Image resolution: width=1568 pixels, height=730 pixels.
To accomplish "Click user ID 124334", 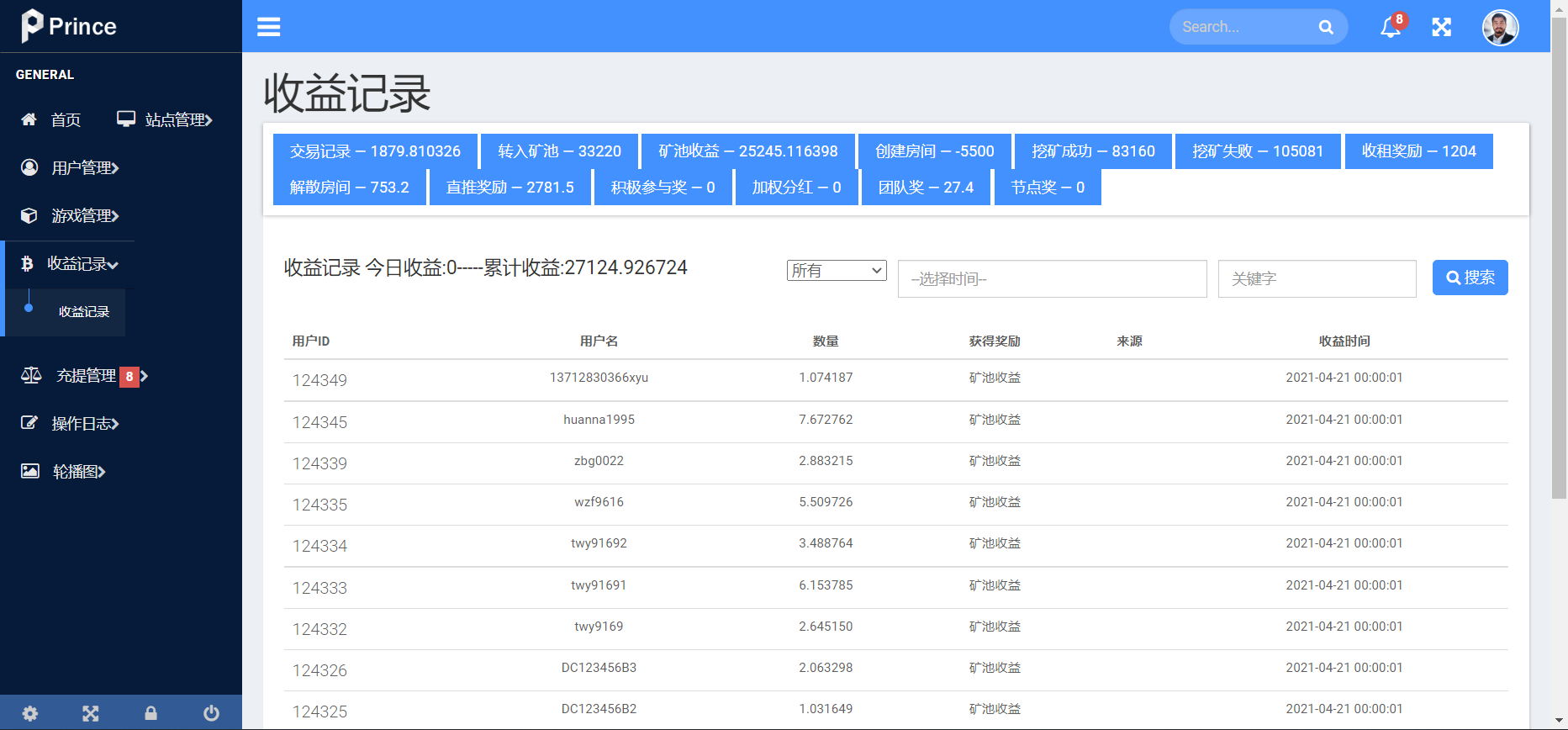I will 319,546.
